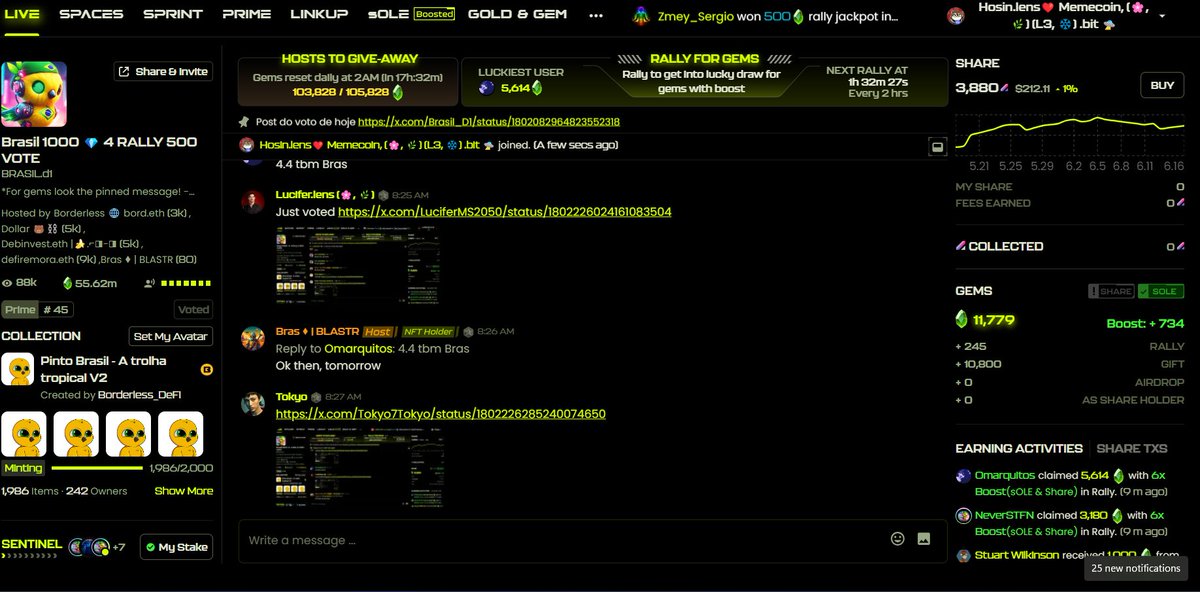Open Hosin.lens small avatar in joined notice
This screenshot has height=592, width=1200.
[247, 145]
